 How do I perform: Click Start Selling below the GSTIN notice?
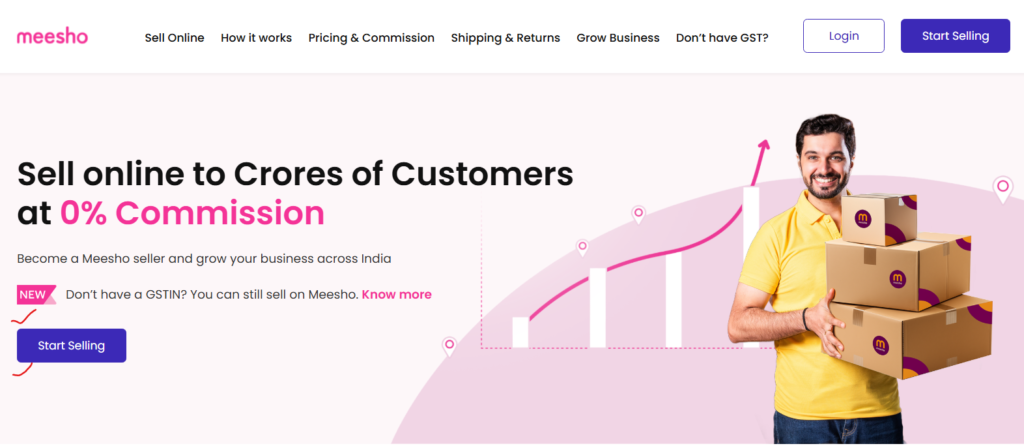[71, 345]
